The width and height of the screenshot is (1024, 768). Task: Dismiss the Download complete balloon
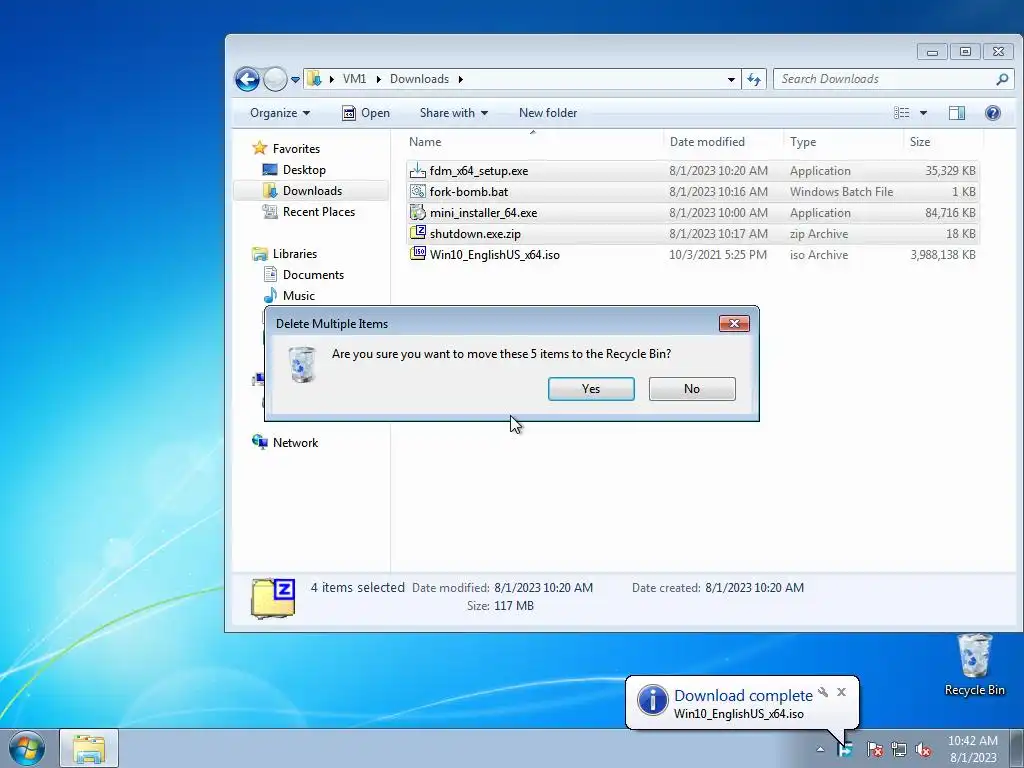pyautogui.click(x=841, y=692)
